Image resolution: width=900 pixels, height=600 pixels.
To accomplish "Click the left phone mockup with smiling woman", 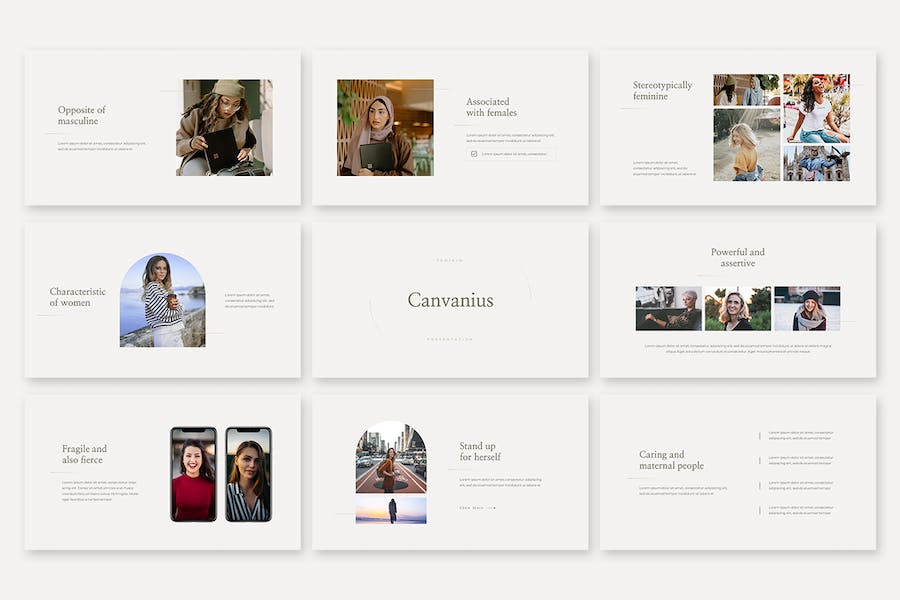I will tap(193, 474).
